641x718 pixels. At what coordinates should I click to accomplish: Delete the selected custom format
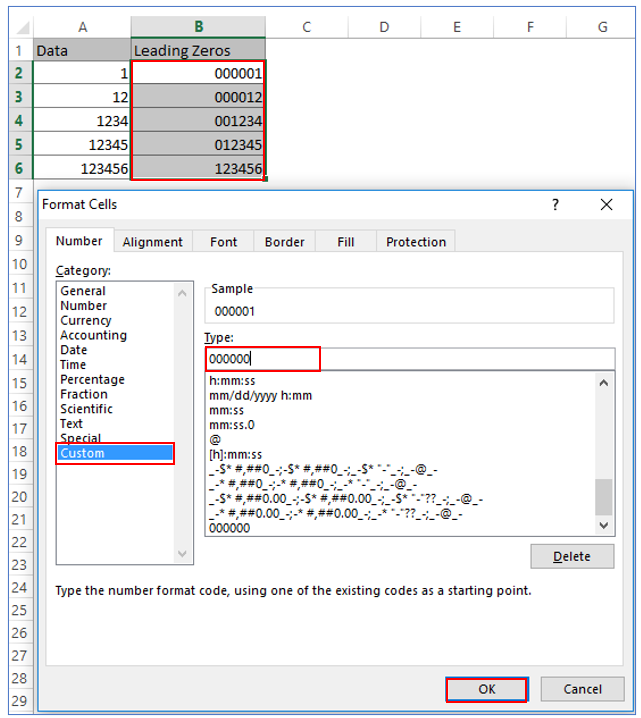pyautogui.click(x=571, y=556)
